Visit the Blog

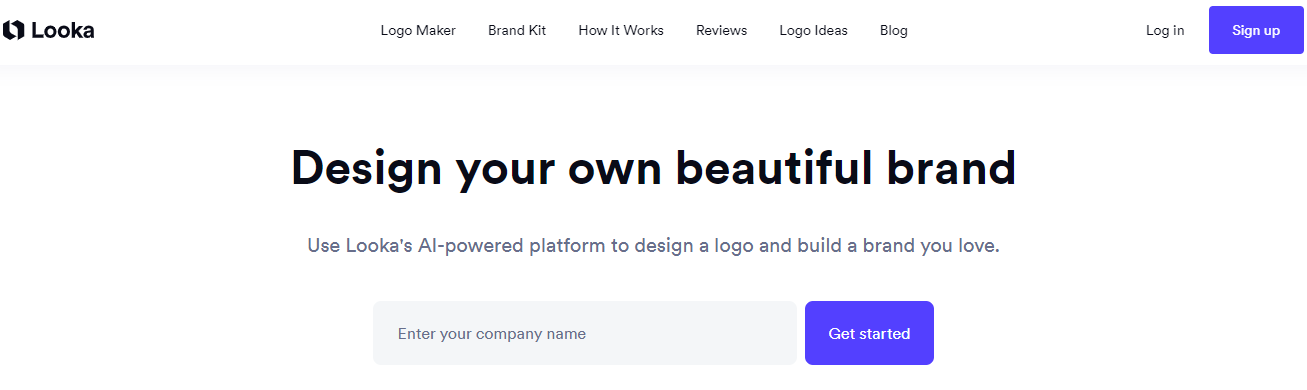(894, 30)
